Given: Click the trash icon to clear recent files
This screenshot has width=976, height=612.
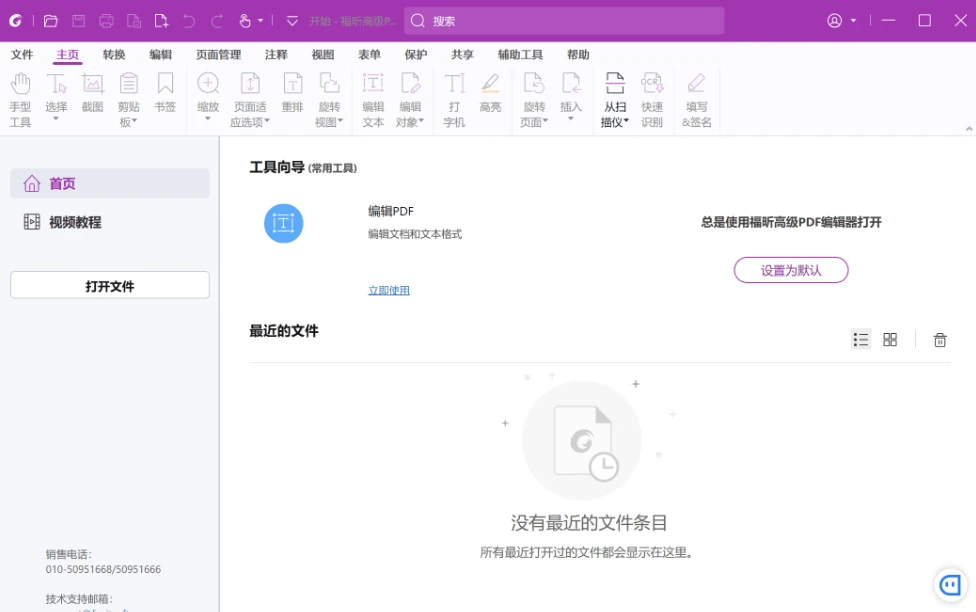Looking at the screenshot, I should [x=939, y=340].
